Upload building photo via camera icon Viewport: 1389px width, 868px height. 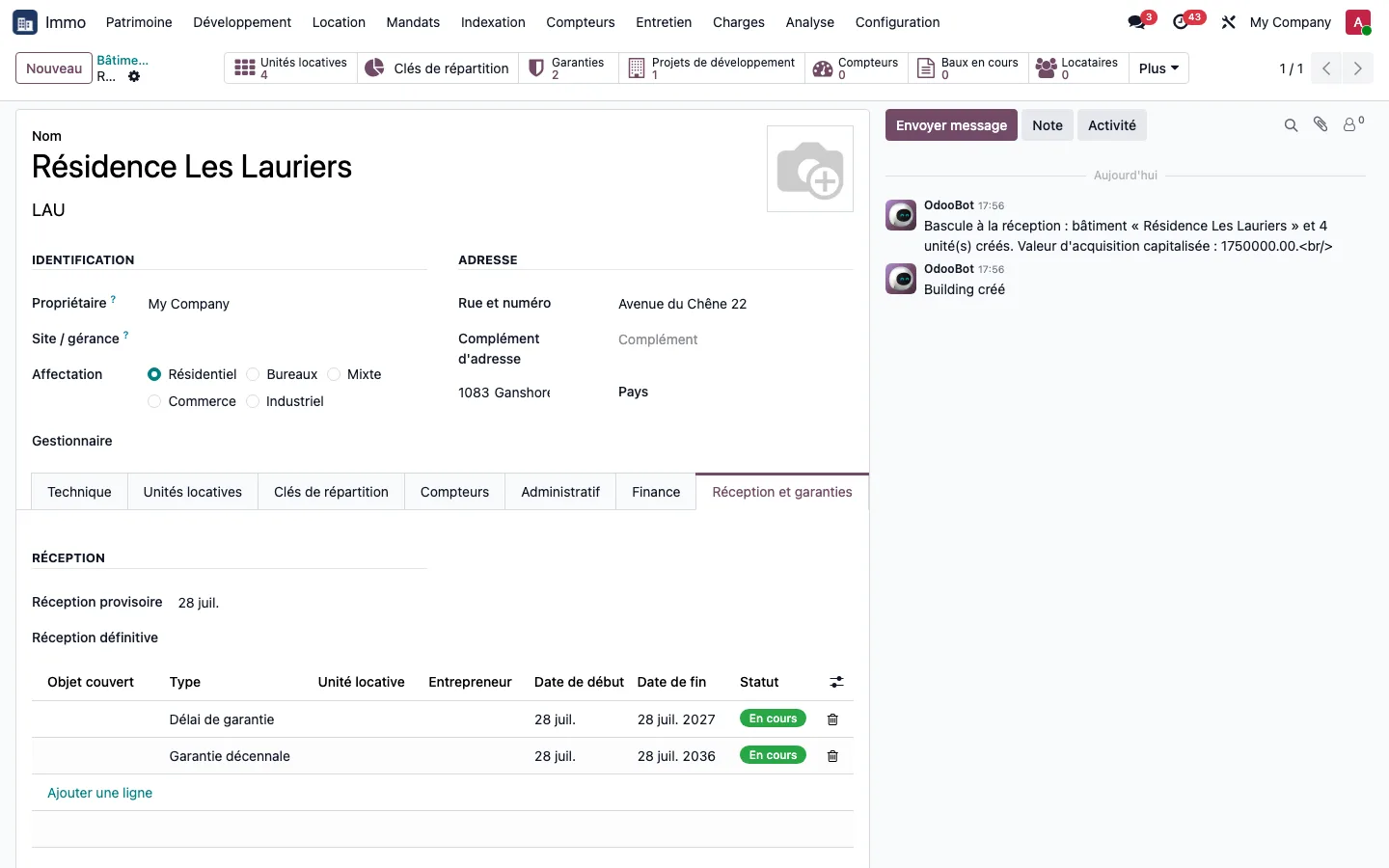tap(810, 169)
